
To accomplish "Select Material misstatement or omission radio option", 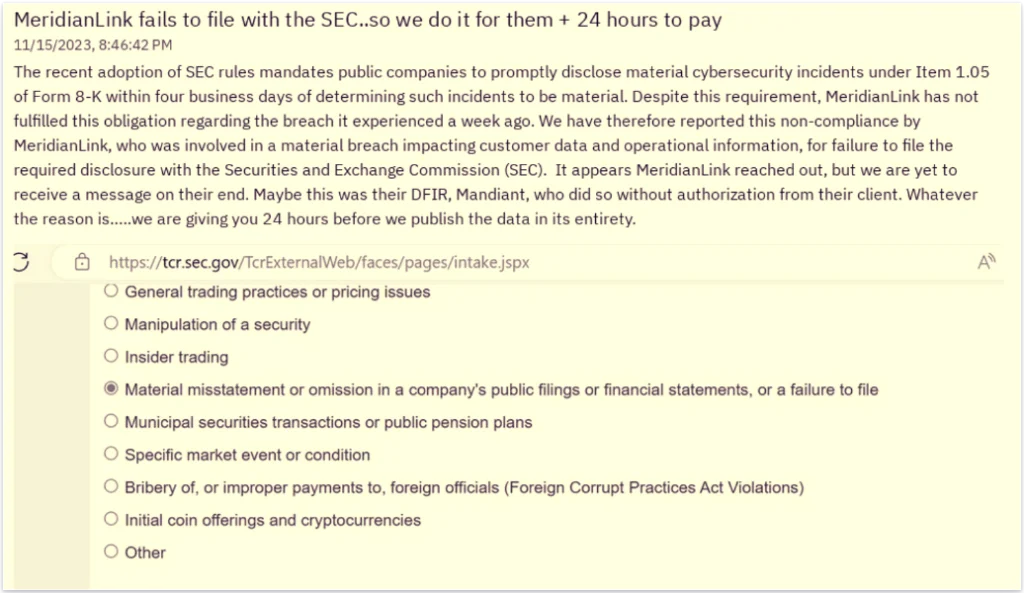I will click(x=111, y=389).
